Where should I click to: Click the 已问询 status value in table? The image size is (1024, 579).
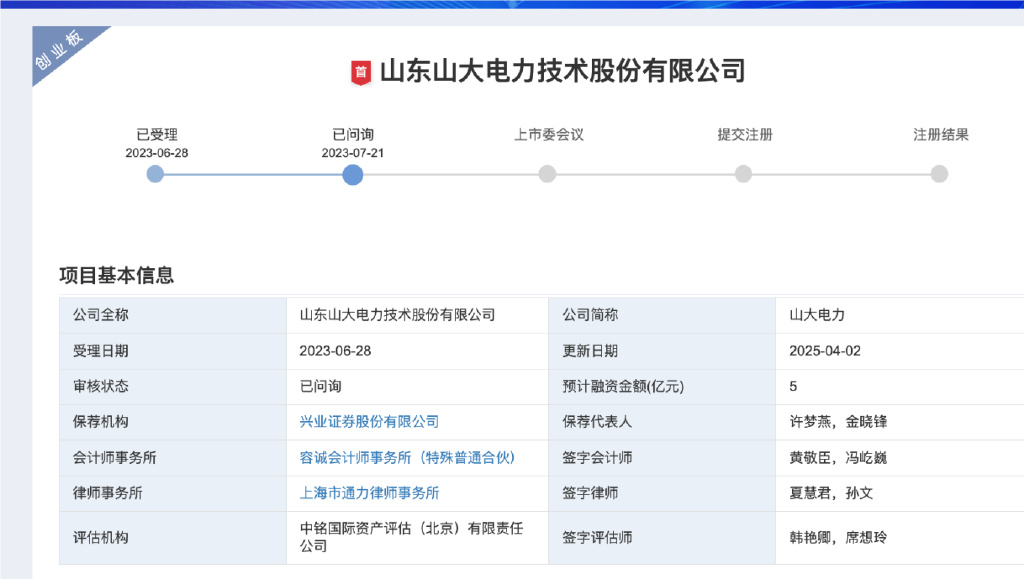click(320, 386)
